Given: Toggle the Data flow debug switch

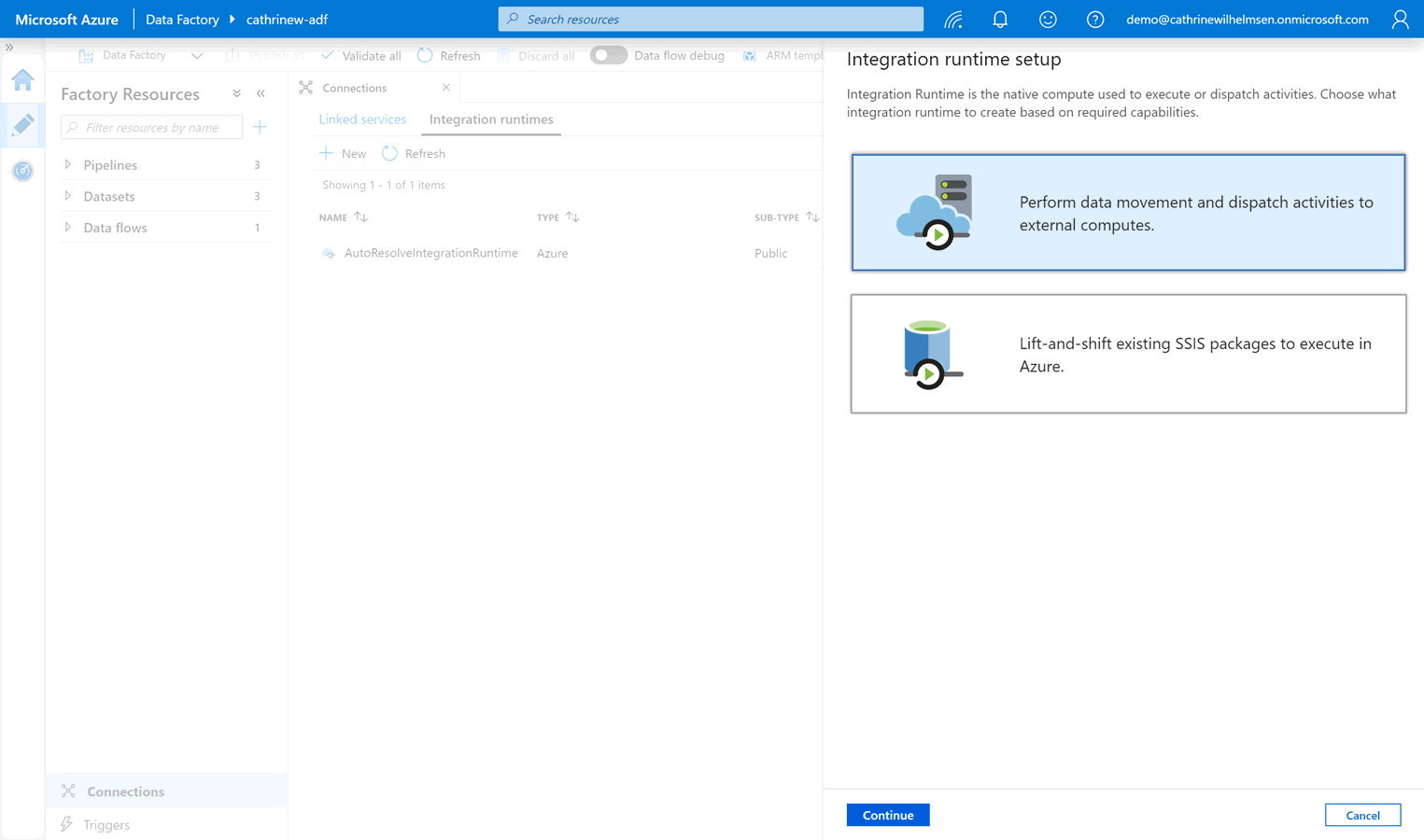Looking at the screenshot, I should (x=609, y=55).
